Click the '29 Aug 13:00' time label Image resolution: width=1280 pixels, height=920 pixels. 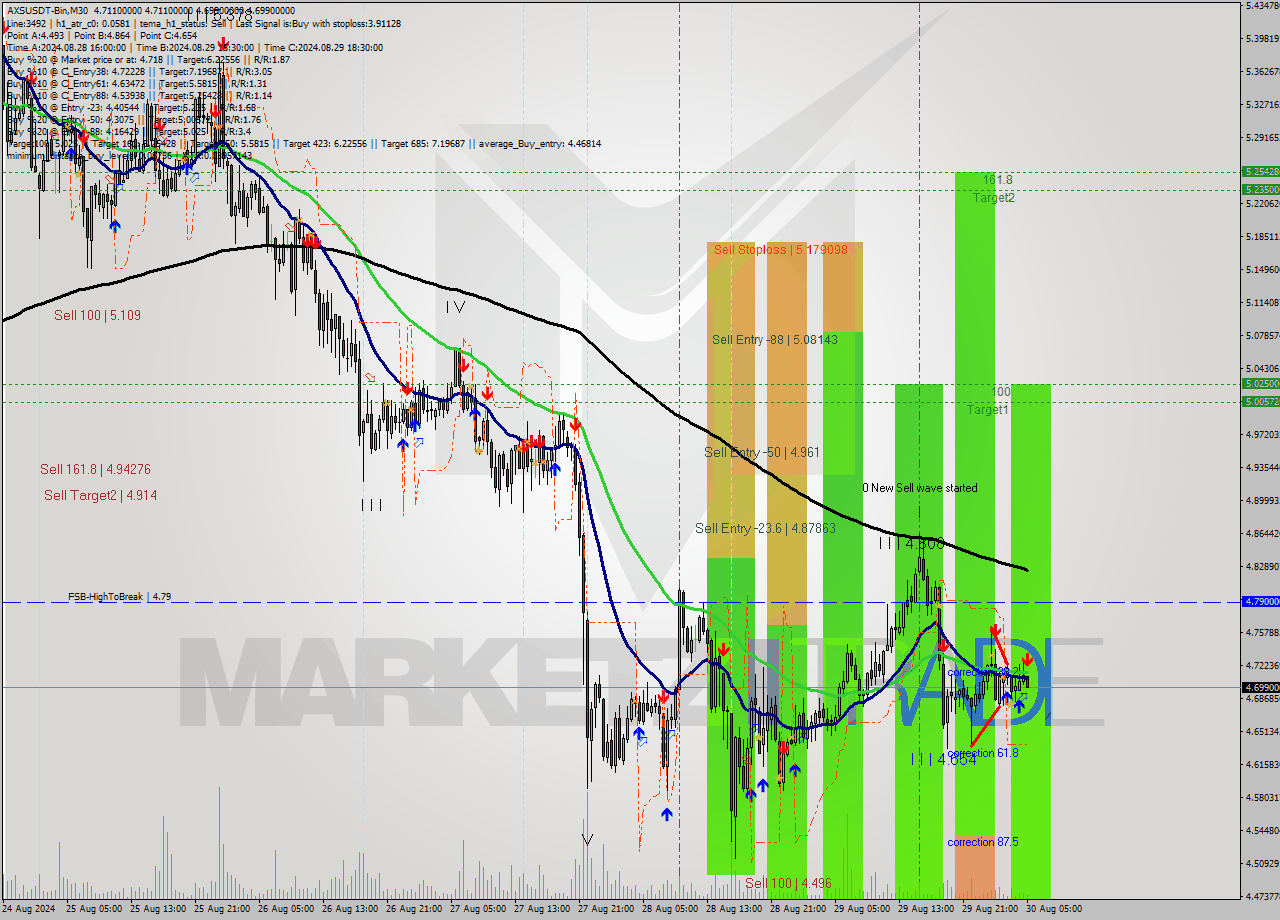926,909
